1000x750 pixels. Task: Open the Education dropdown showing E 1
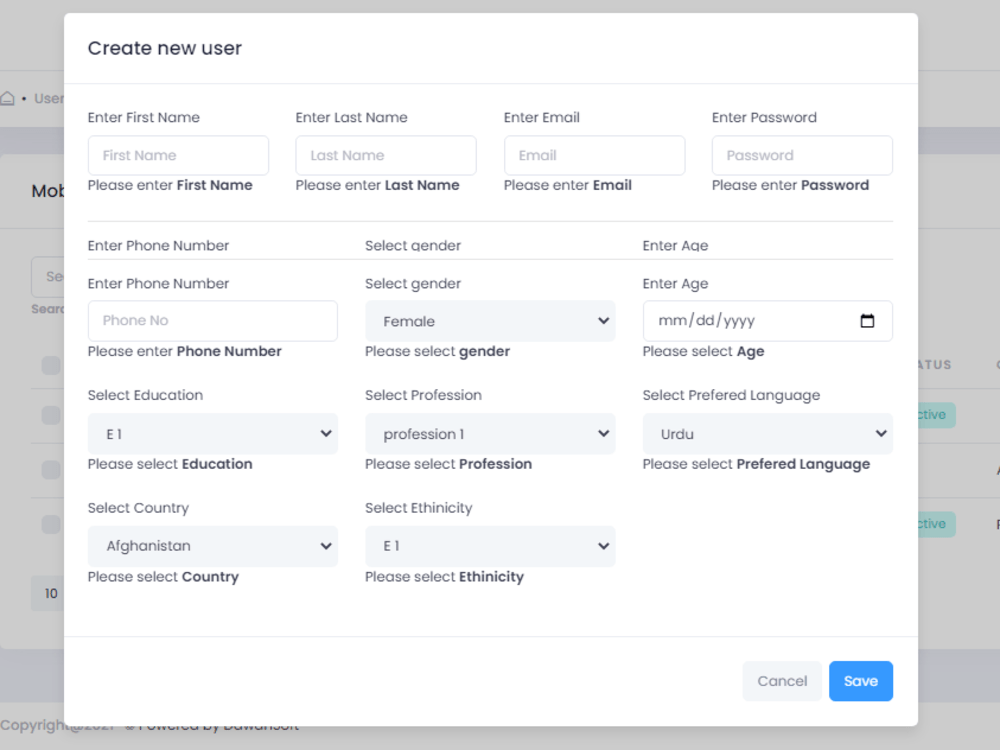click(x=212, y=433)
